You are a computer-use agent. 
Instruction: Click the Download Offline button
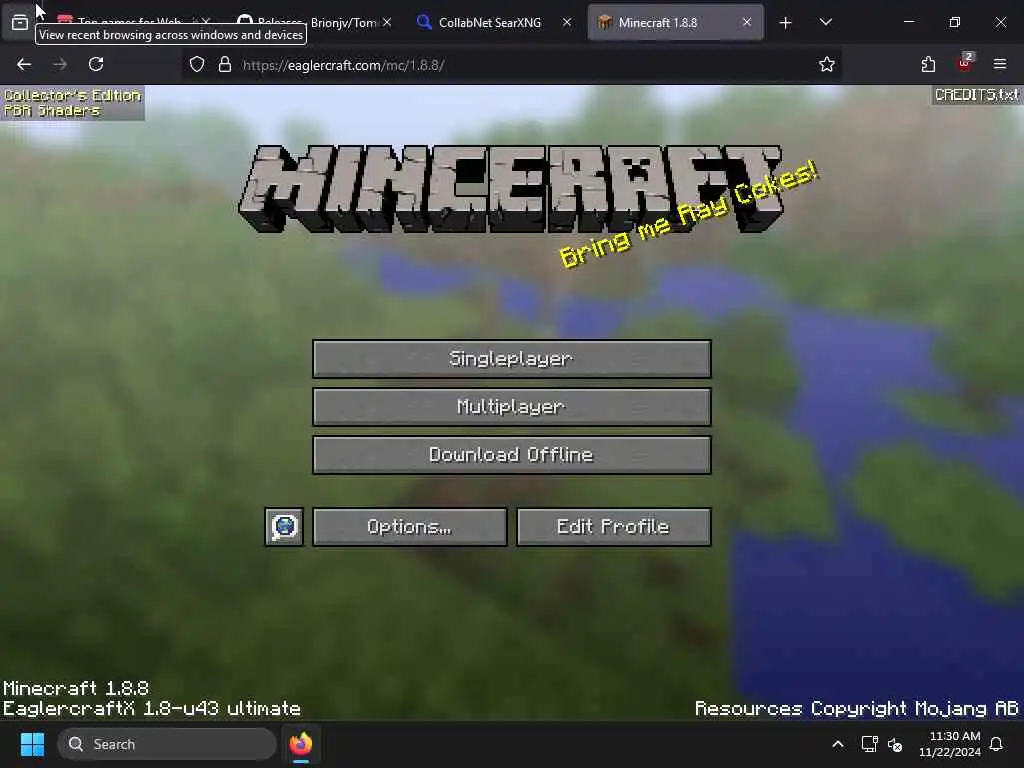pos(512,455)
